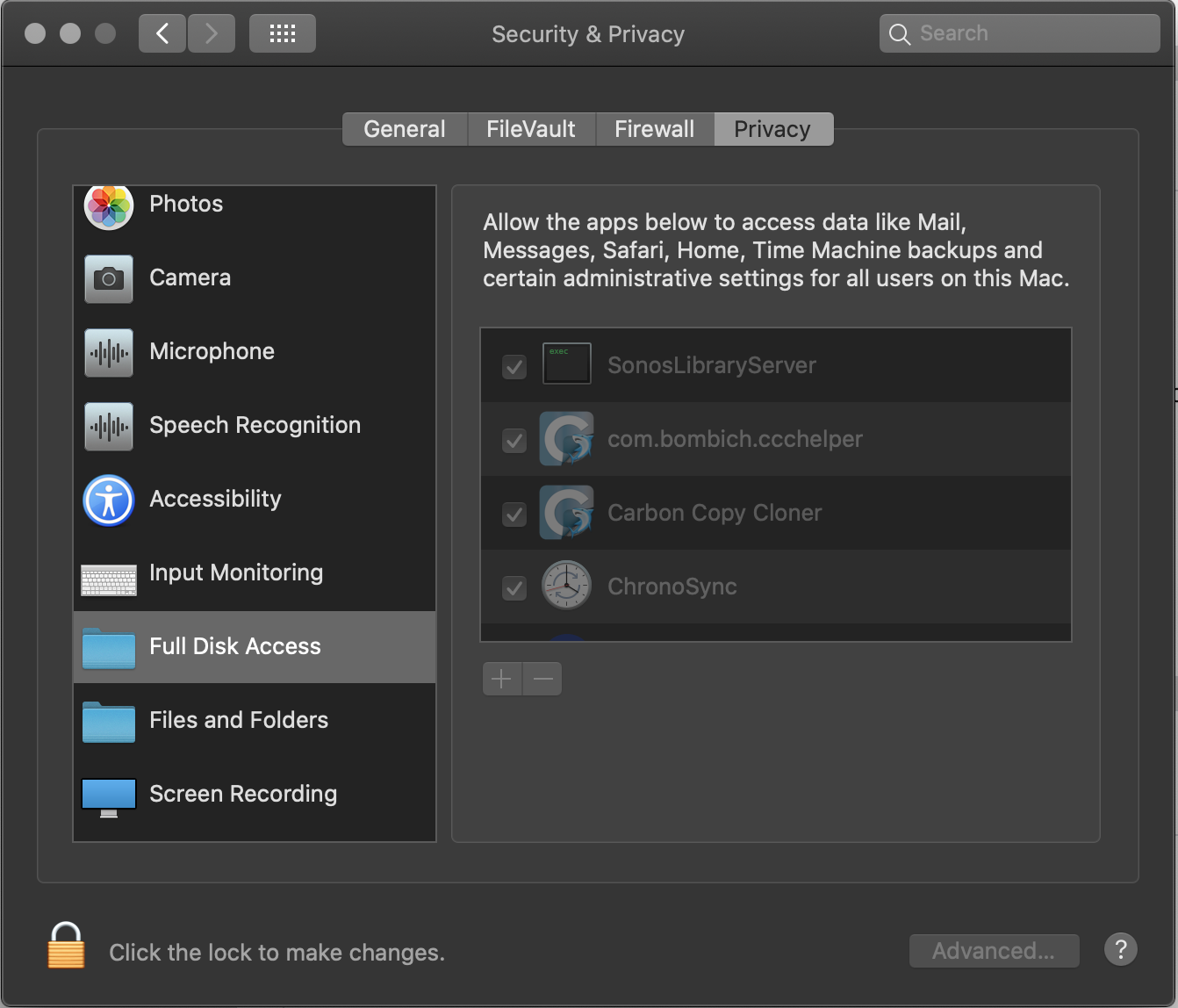
Task: Select the "Screen Recording" label
Action: click(x=243, y=794)
